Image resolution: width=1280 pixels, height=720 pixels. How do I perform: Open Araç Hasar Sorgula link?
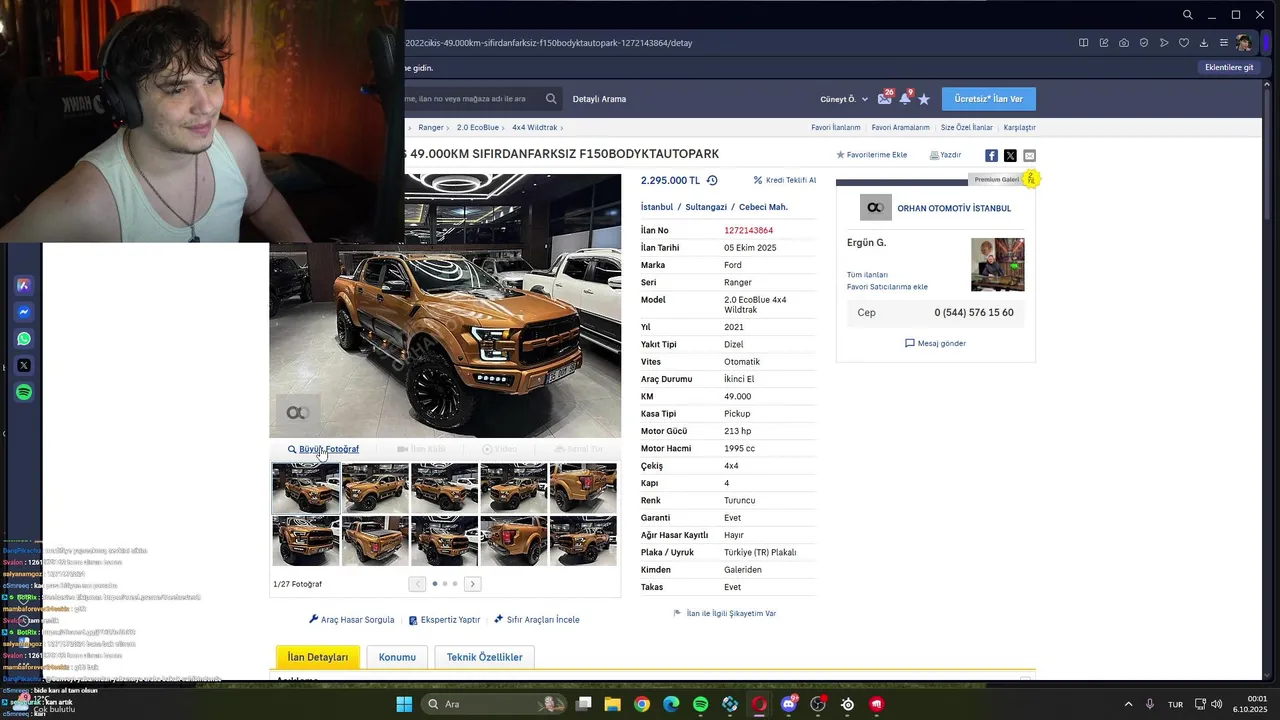point(352,620)
